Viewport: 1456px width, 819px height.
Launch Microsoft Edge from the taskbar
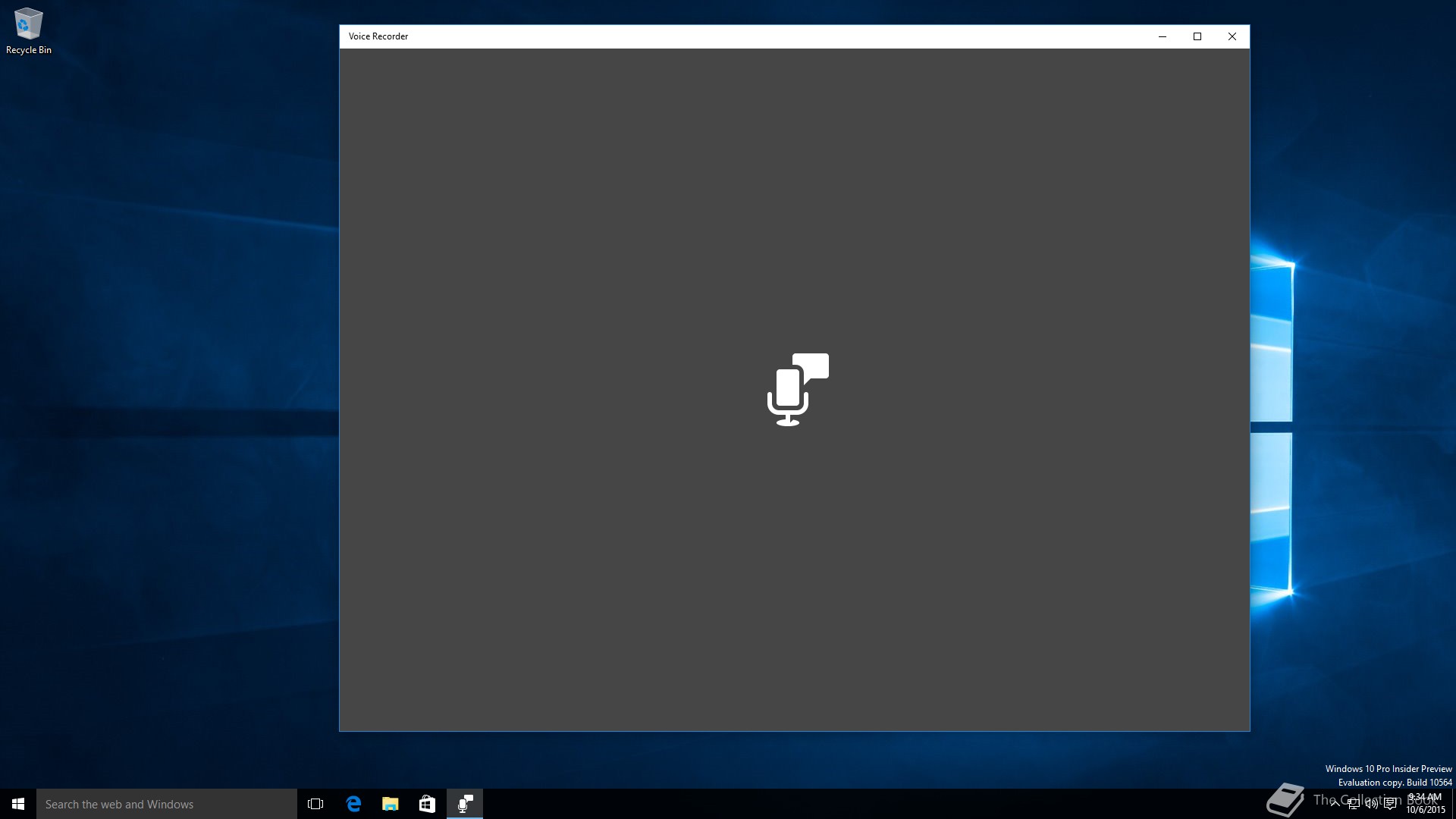(x=353, y=804)
